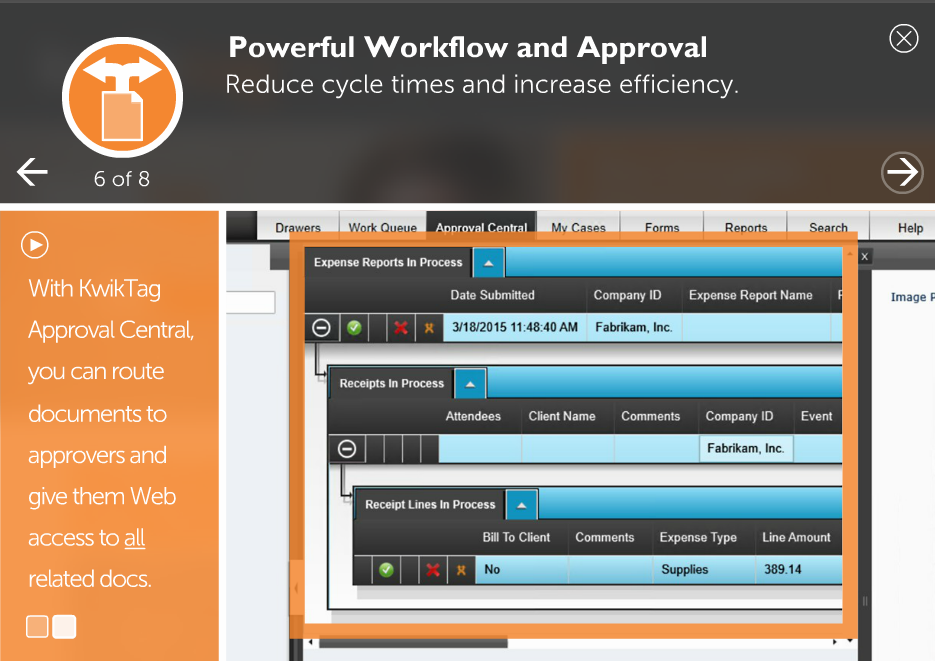935x661 pixels.
Task: Sort by the Line Amount column
Action: (x=797, y=537)
